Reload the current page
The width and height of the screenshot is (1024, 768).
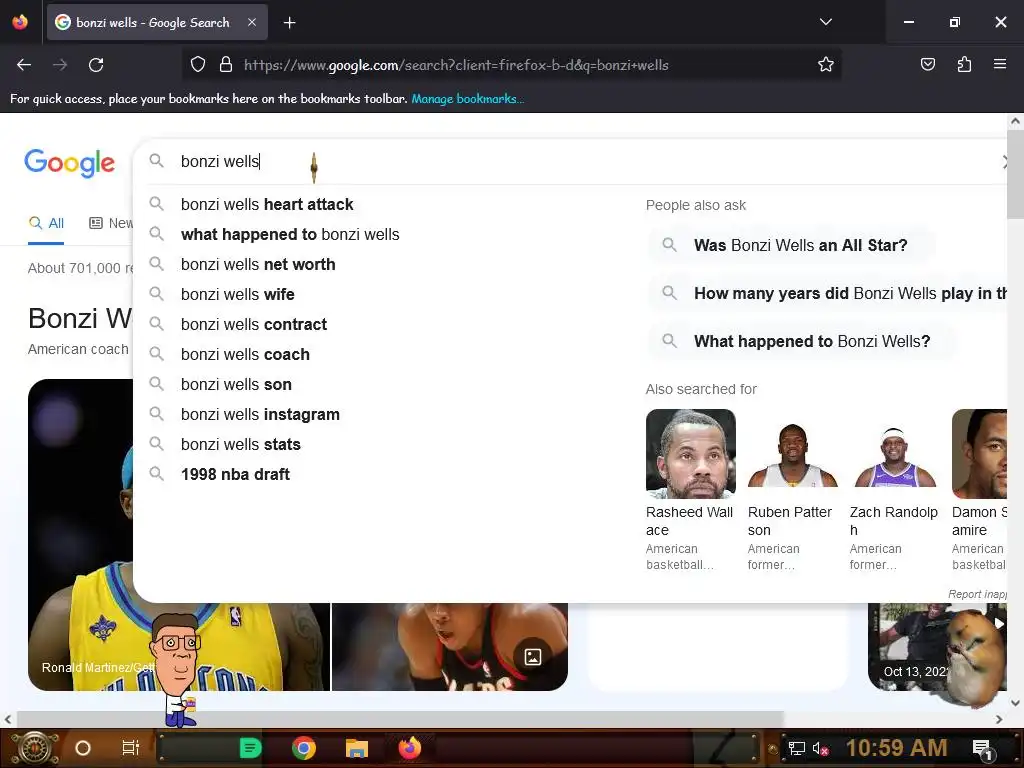click(96, 65)
